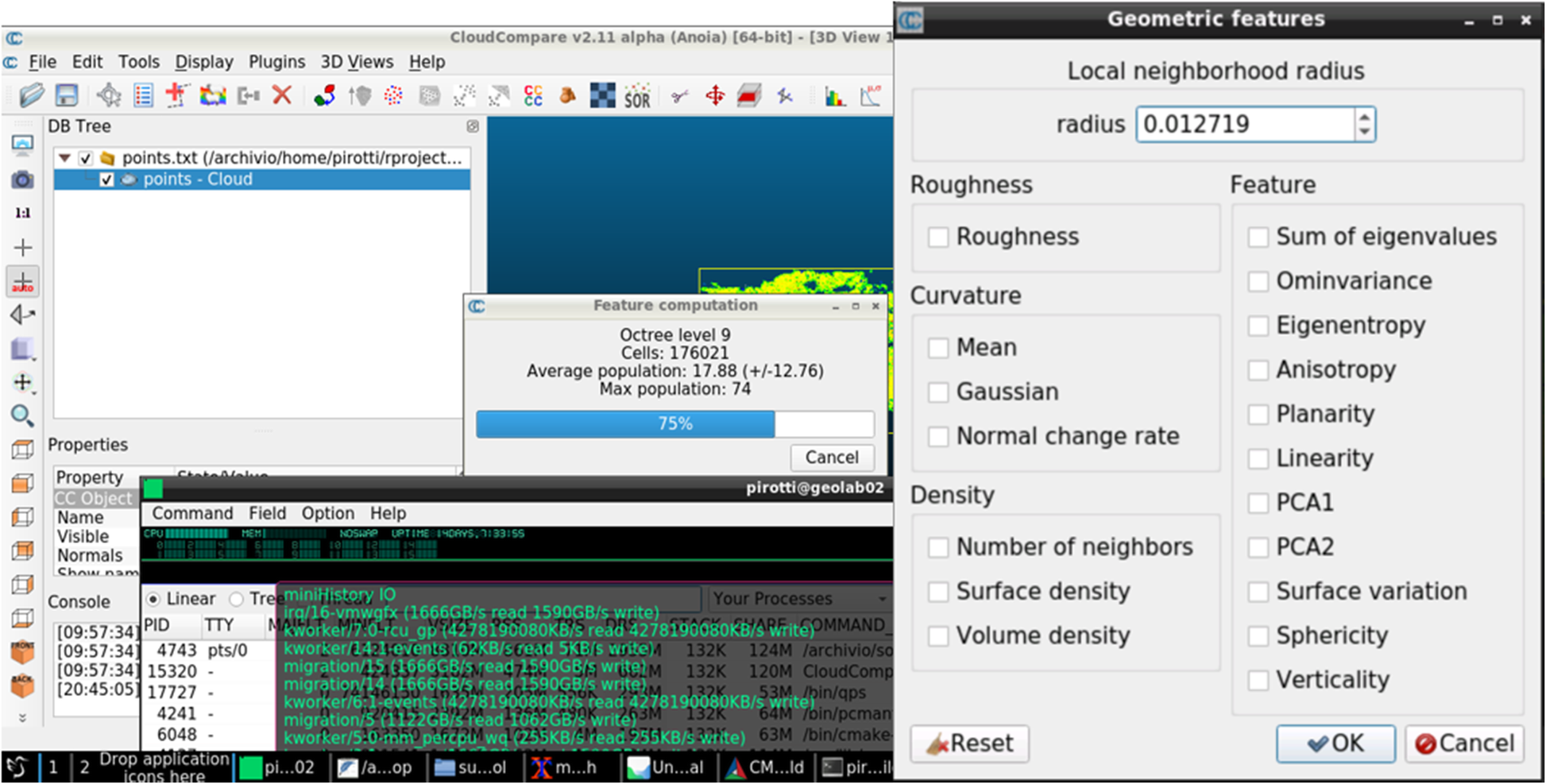The height and width of the screenshot is (784, 1546).
Task: Click the red arrows translate/rotate icon
Action: 715,96
